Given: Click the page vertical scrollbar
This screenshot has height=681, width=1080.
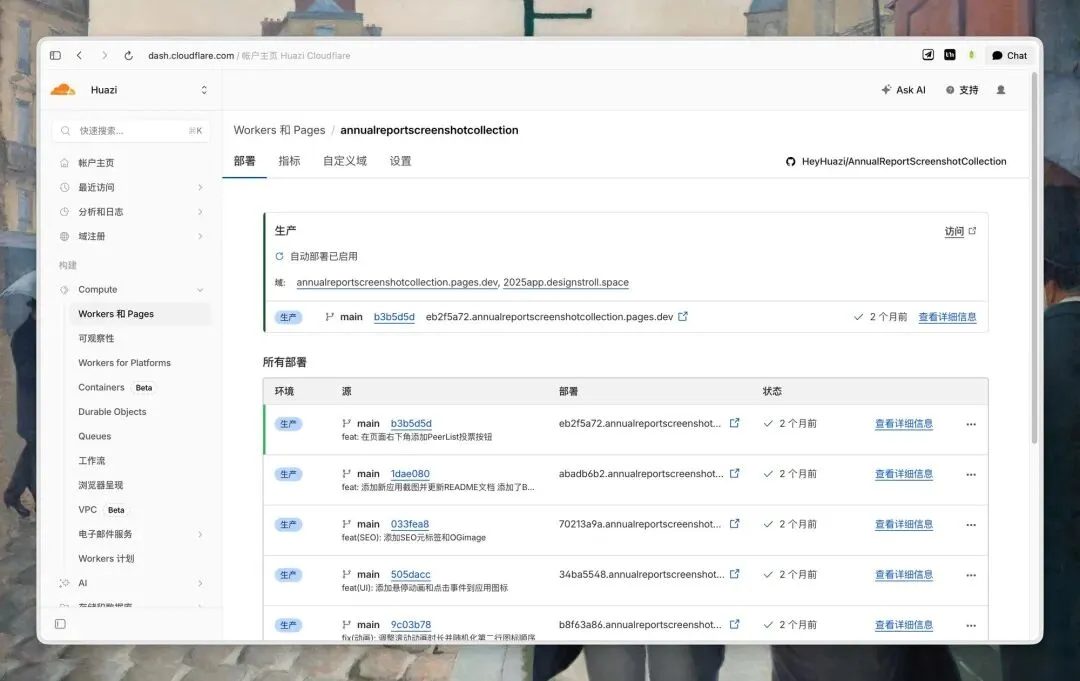Looking at the screenshot, I should pyautogui.click(x=1034, y=258).
